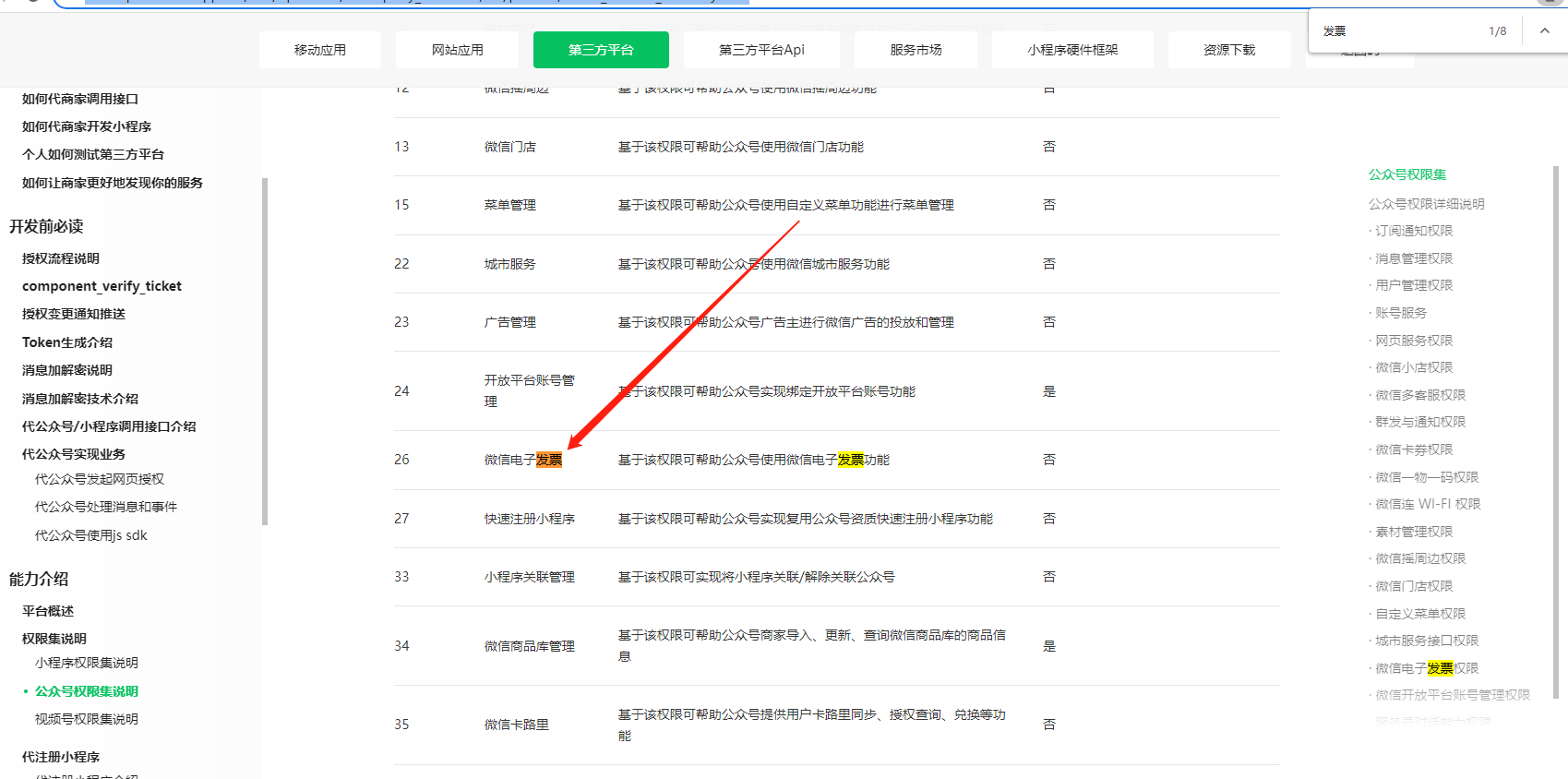Click the 快速注册小程序 table cell
This screenshot has height=779, width=1568.
pos(530,519)
